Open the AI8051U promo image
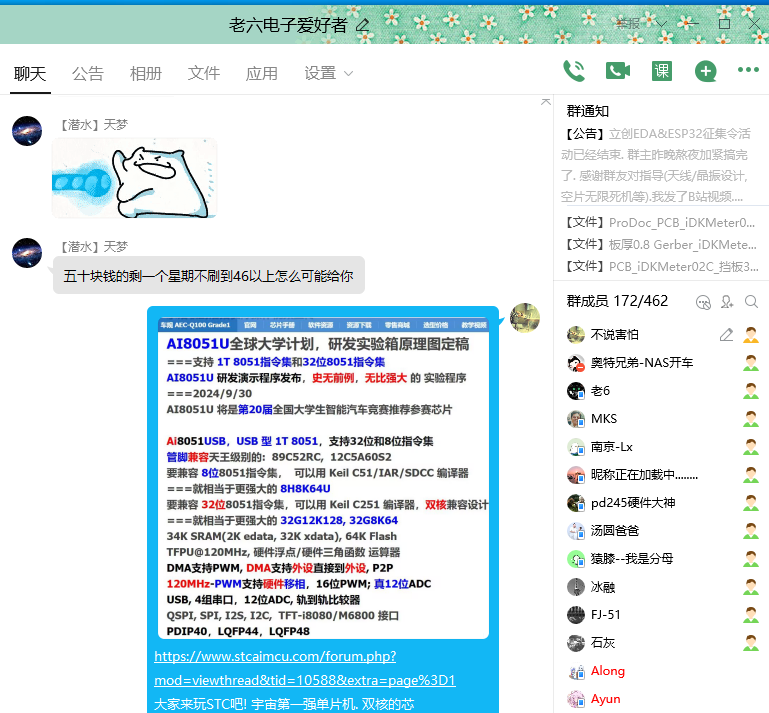The image size is (769, 713). (x=323, y=478)
